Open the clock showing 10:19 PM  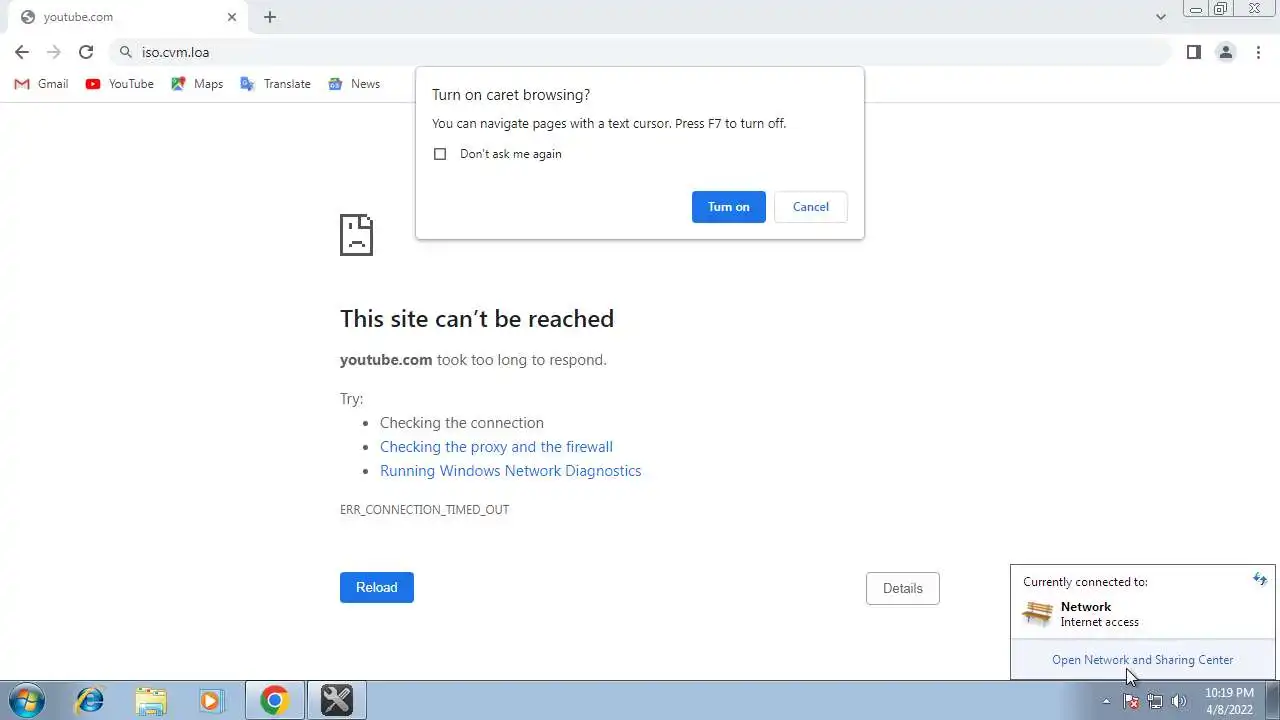1229,701
